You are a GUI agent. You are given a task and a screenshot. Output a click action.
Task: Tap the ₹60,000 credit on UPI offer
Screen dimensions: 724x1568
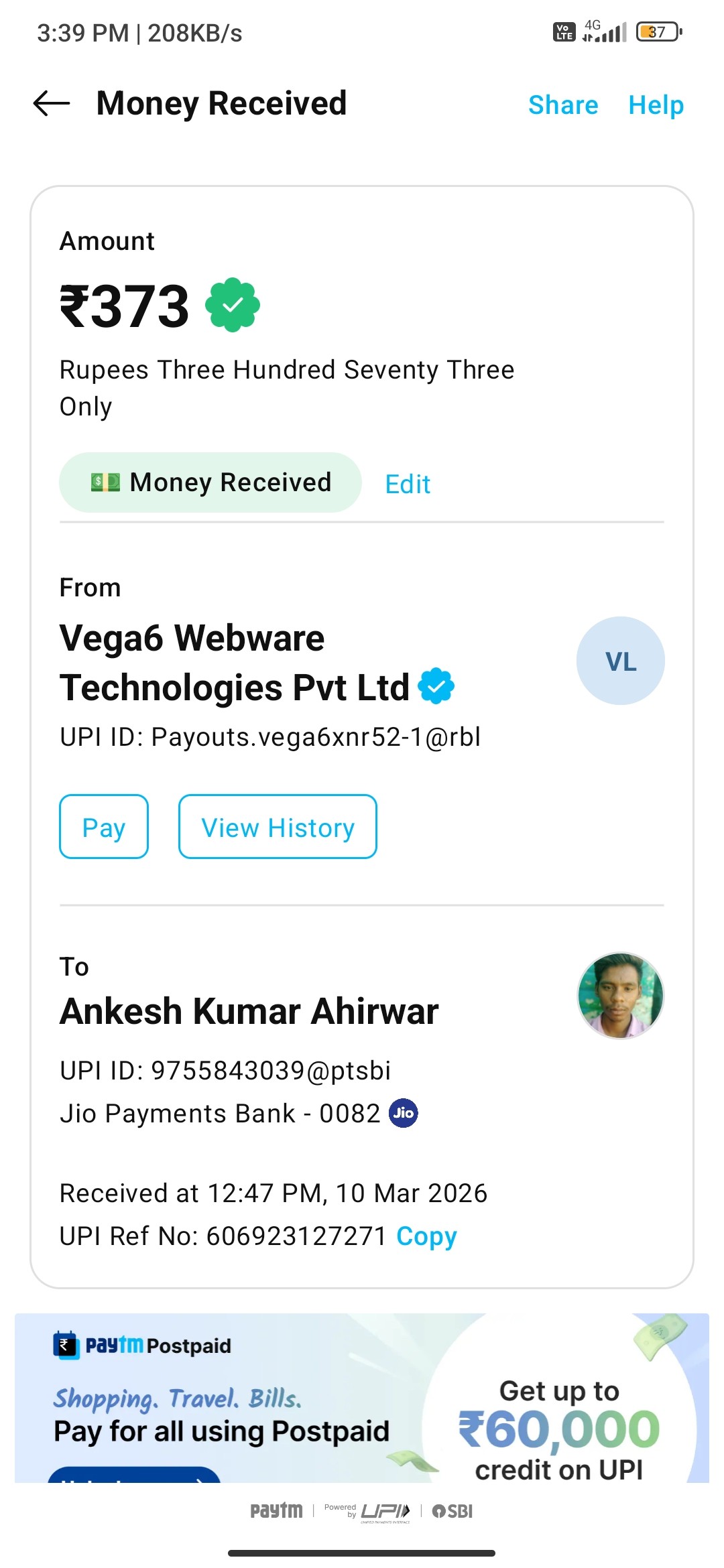coord(559,1430)
